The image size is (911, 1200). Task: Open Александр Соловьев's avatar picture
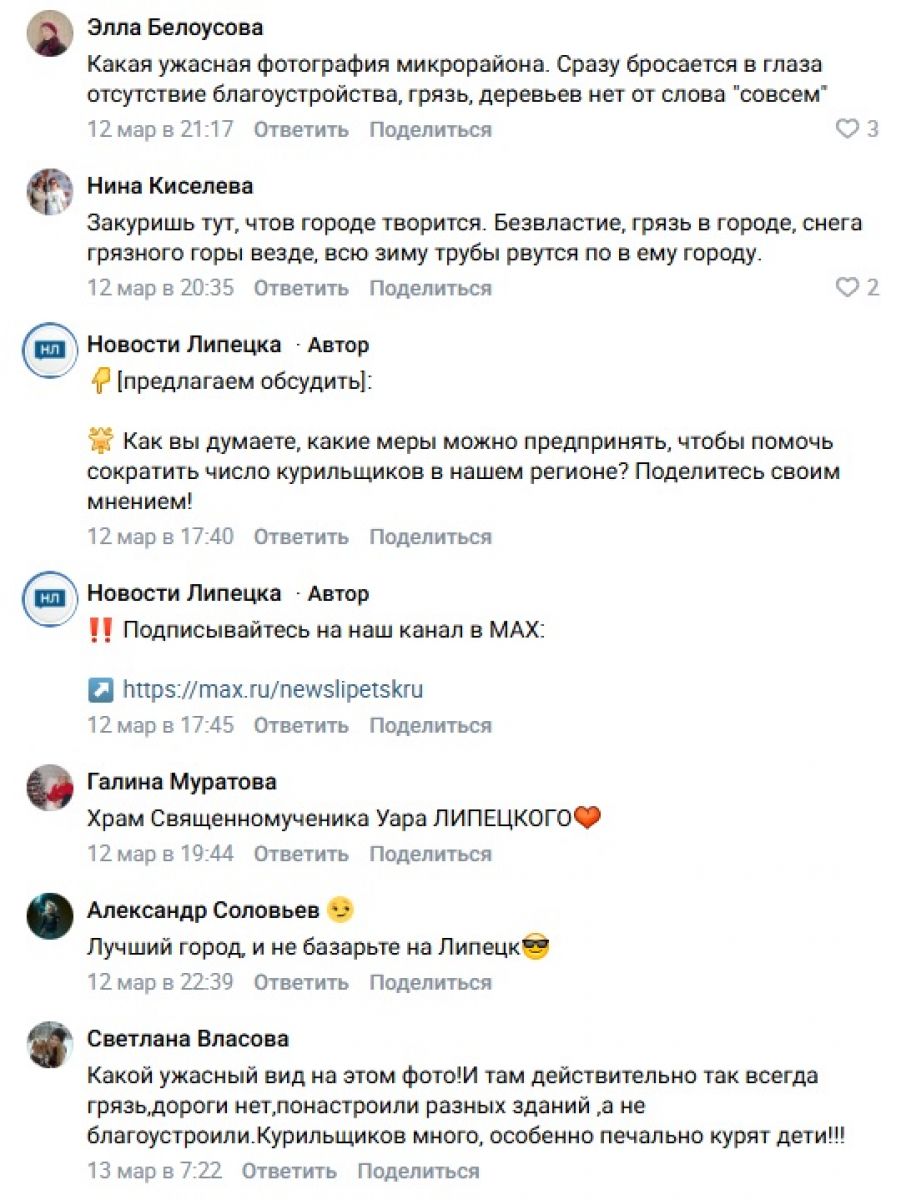click(50, 916)
